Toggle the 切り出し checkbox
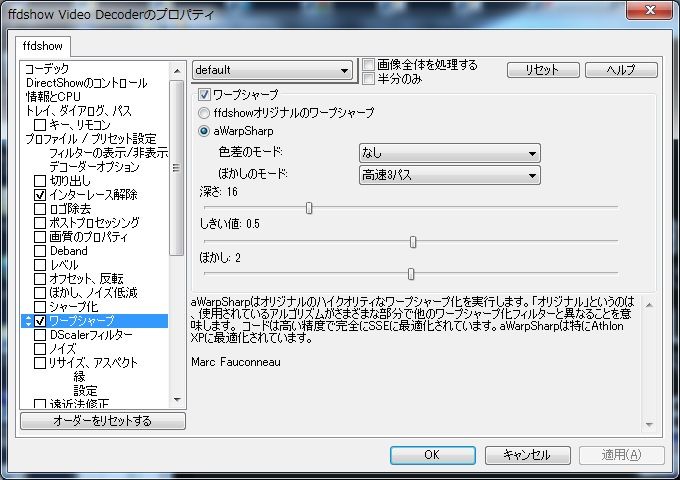680x480 pixels. pyautogui.click(x=40, y=181)
